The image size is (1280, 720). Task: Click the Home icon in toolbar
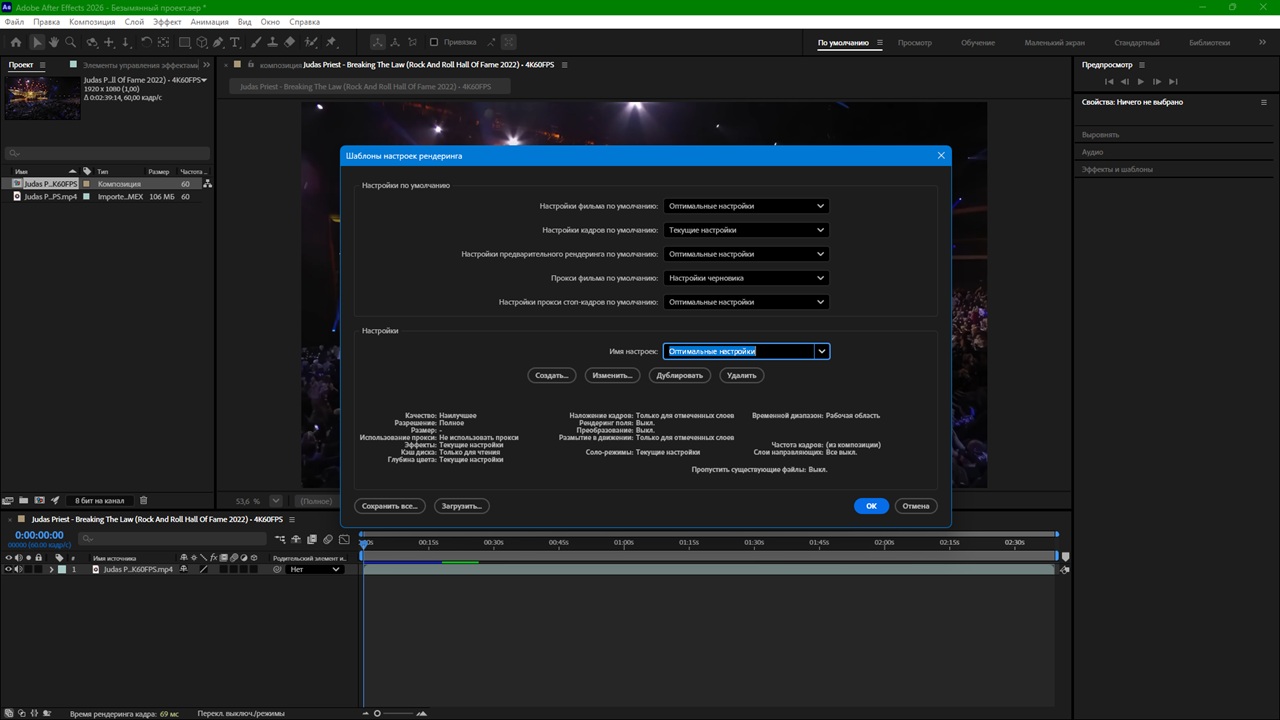point(15,43)
